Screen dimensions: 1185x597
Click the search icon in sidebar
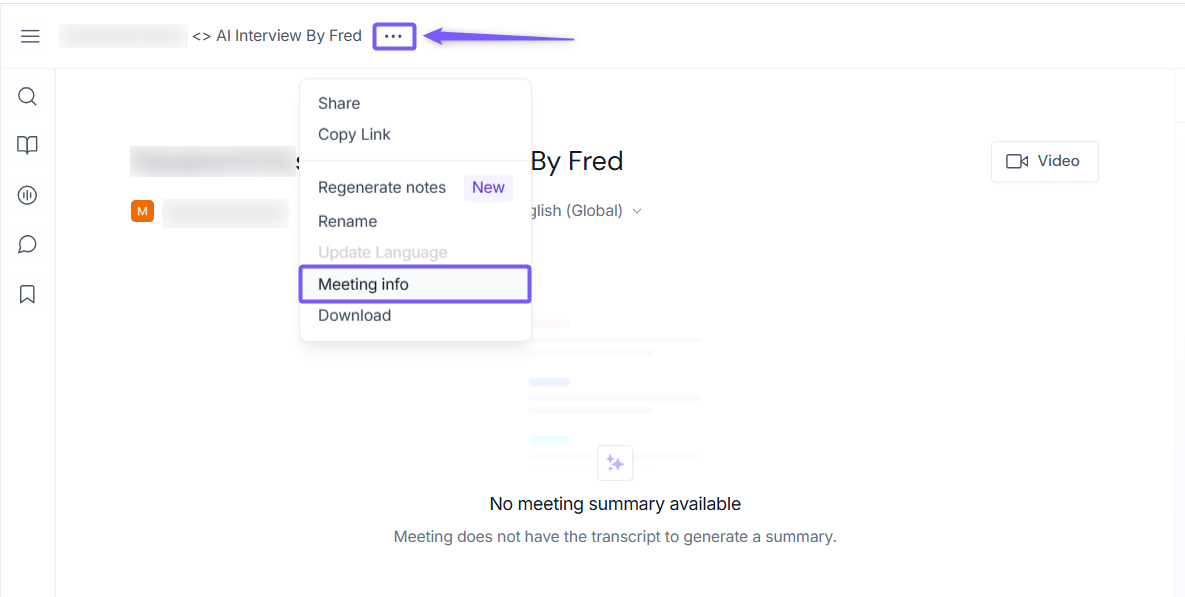pyautogui.click(x=28, y=96)
